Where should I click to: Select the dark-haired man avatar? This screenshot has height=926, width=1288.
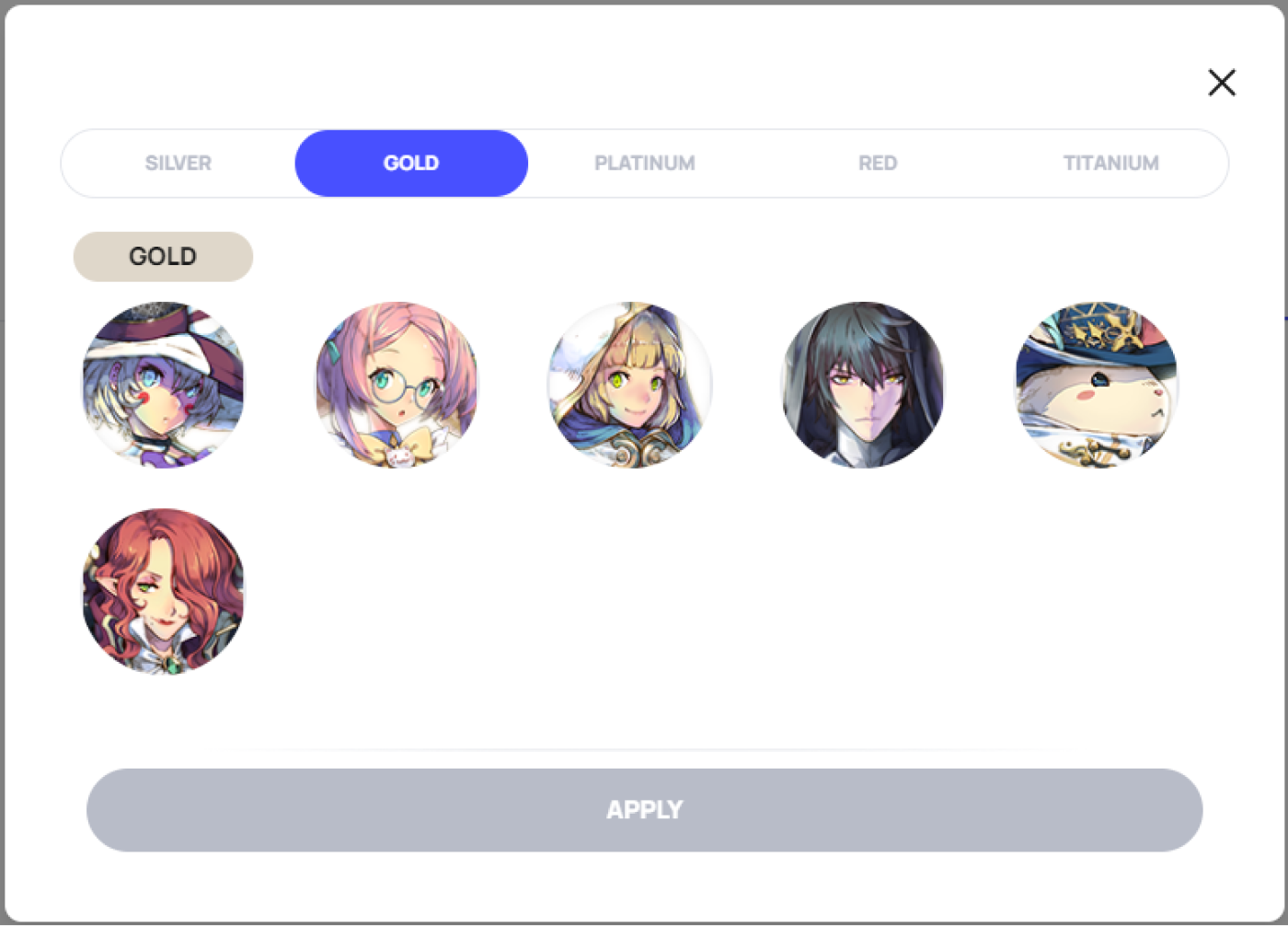tap(863, 385)
